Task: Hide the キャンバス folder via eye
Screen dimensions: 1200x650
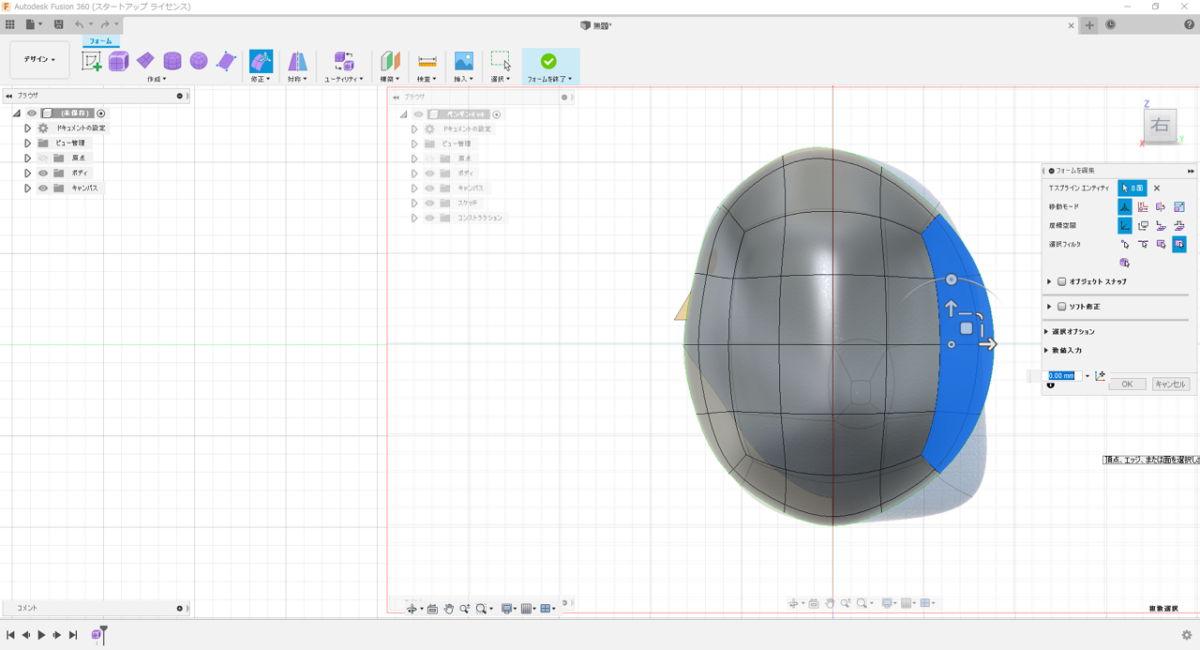Action: tap(43, 188)
